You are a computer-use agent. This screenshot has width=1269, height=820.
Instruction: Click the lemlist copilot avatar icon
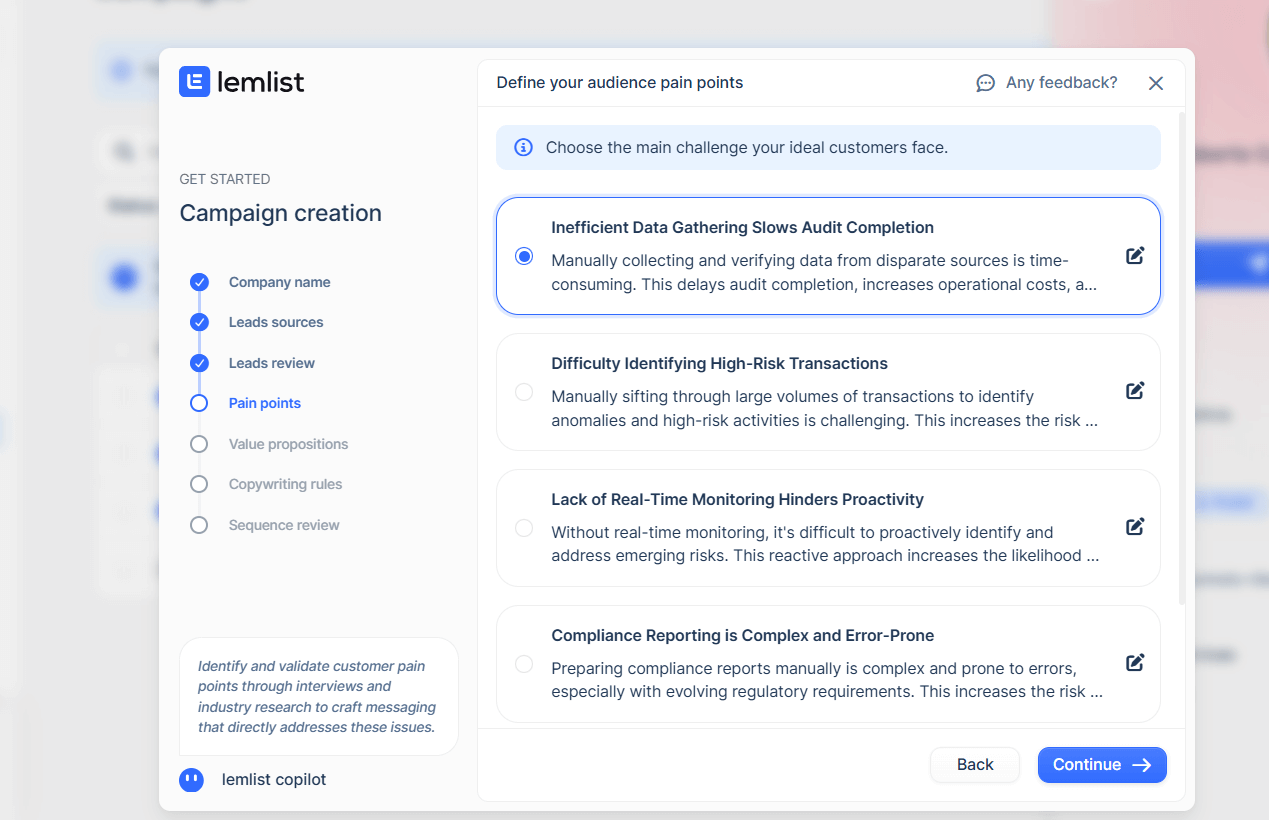point(191,780)
